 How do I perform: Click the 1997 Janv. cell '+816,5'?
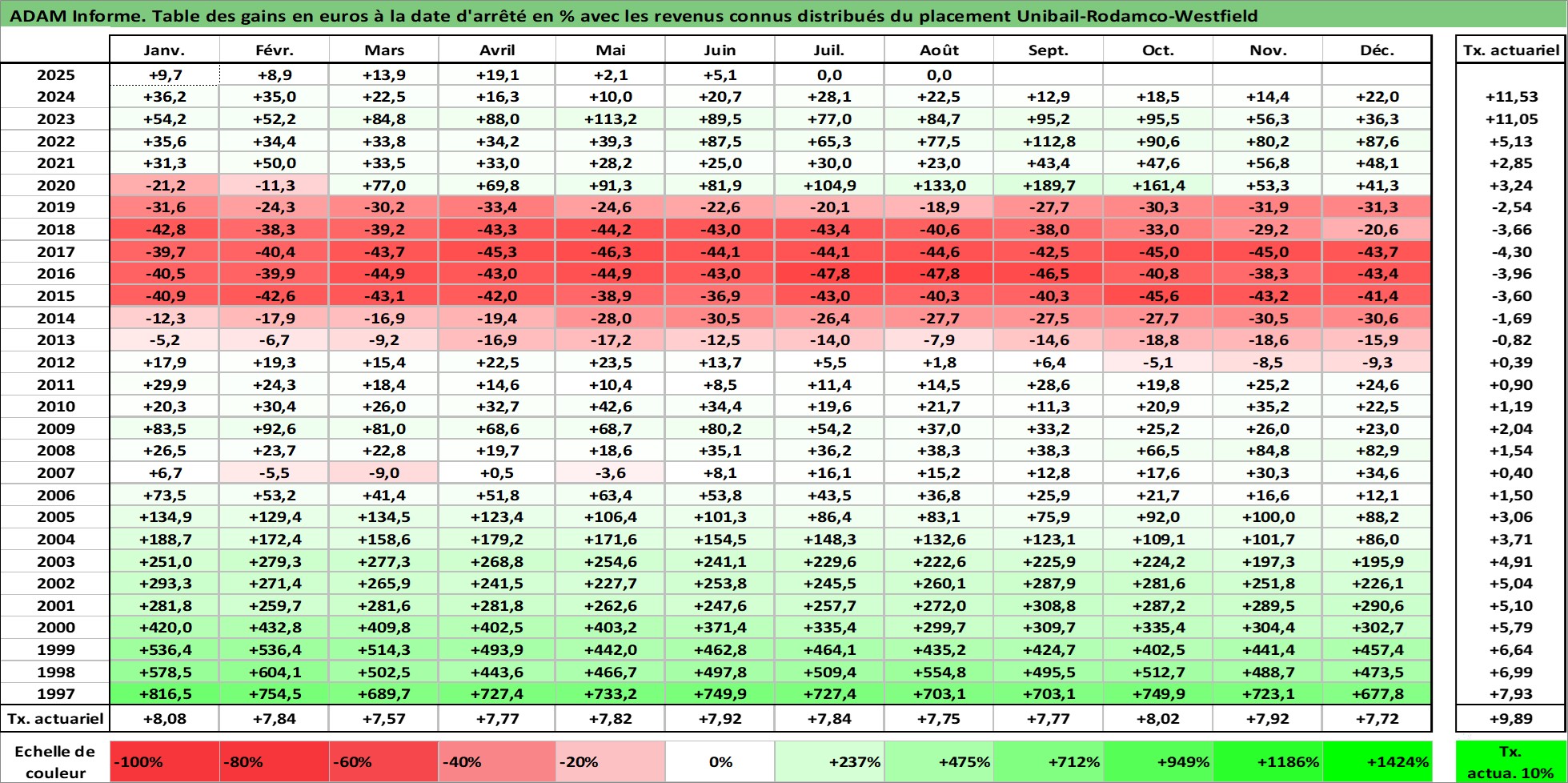pyautogui.click(x=165, y=693)
